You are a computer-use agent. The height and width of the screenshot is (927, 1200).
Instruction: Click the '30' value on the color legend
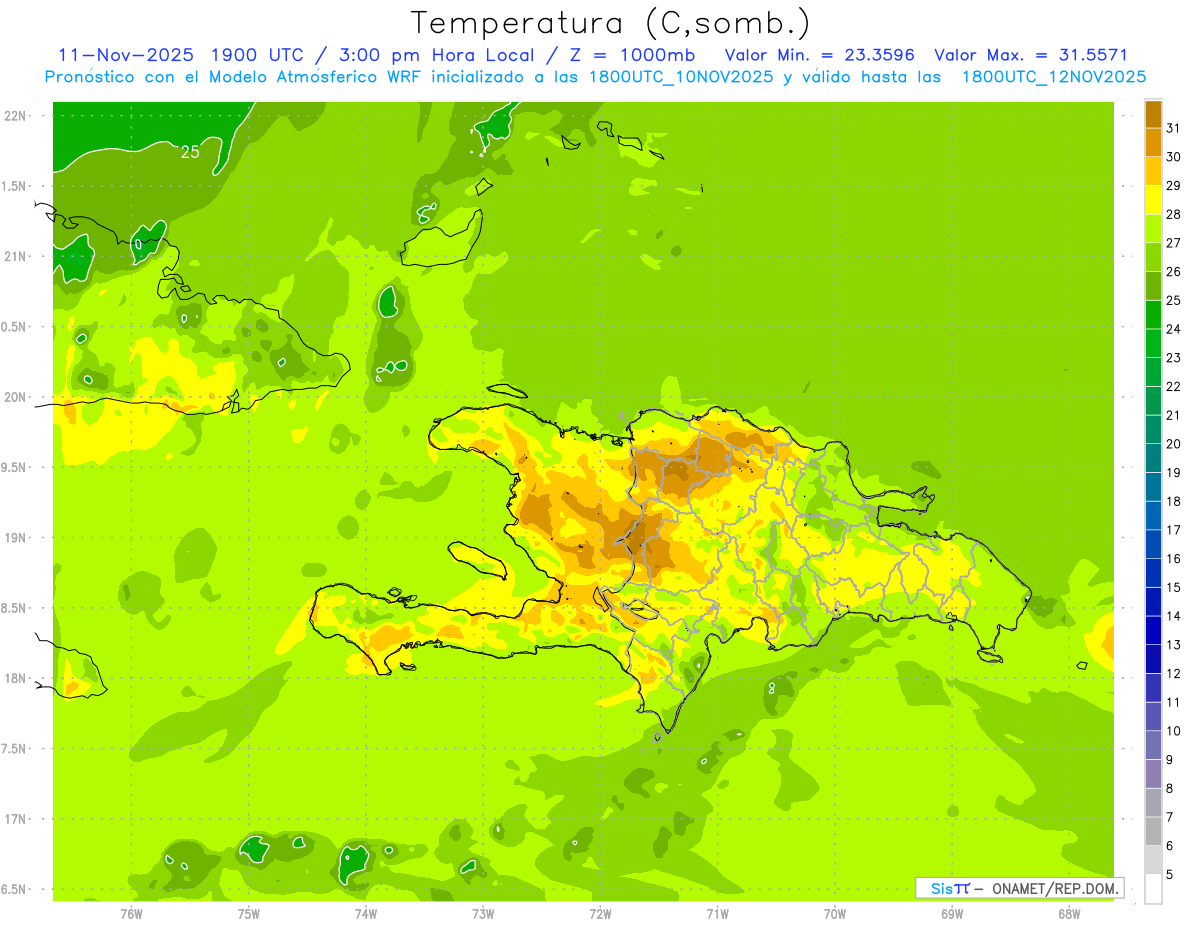click(x=1173, y=157)
